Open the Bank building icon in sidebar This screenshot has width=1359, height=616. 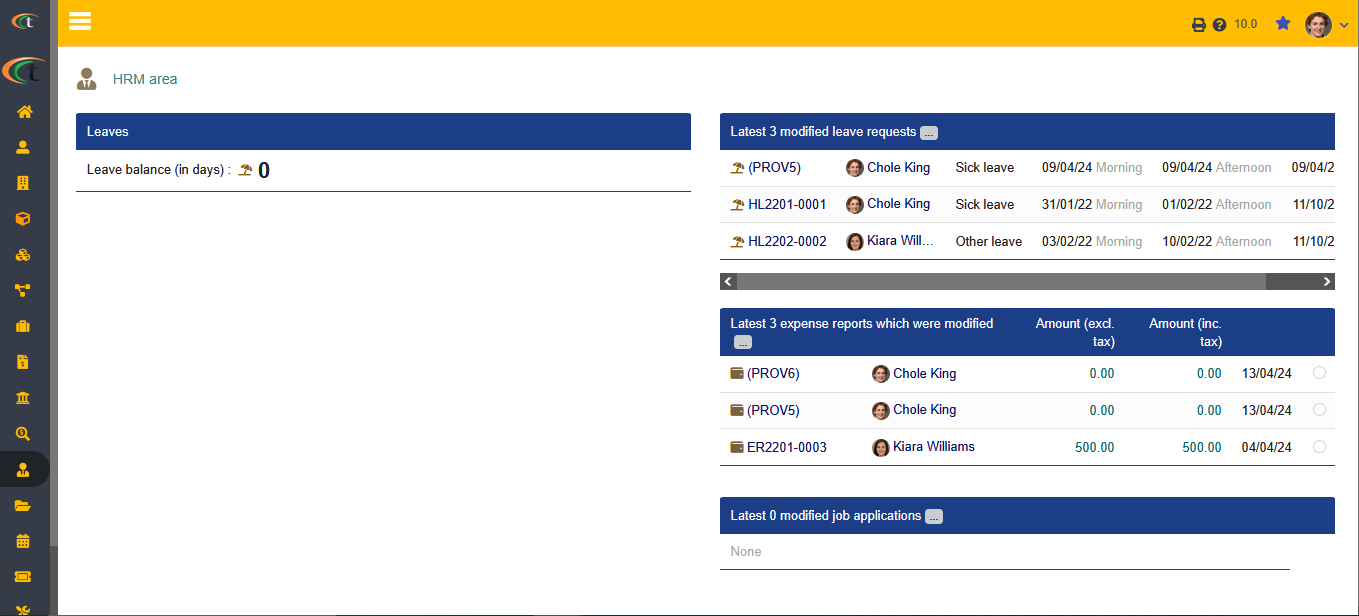23,398
